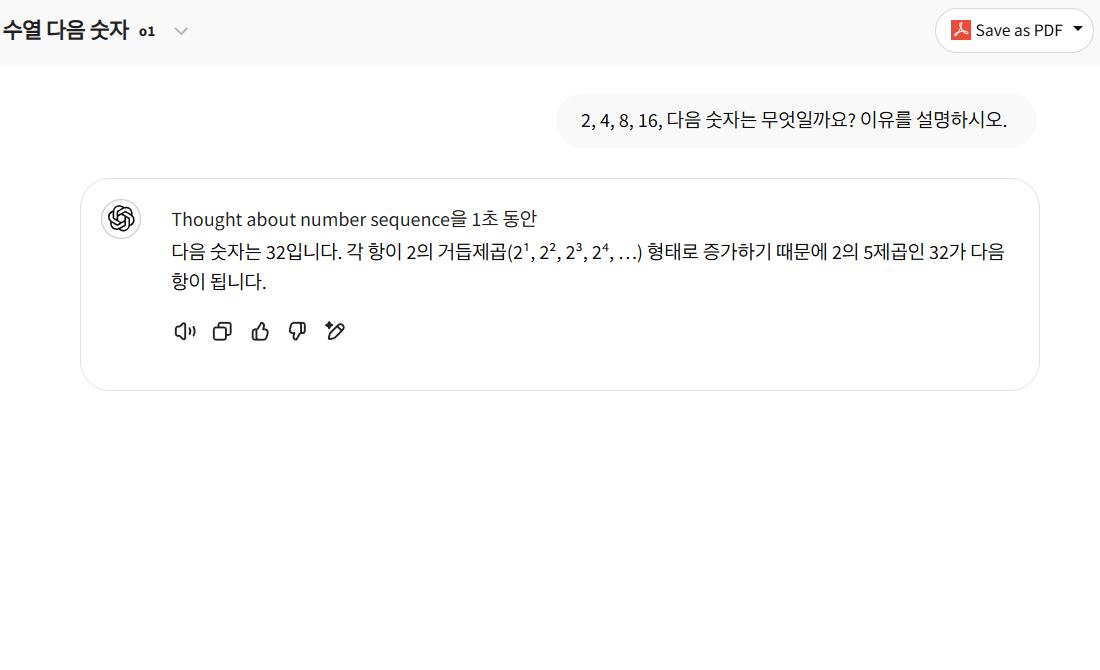Click the Save as PDF button

1014,30
